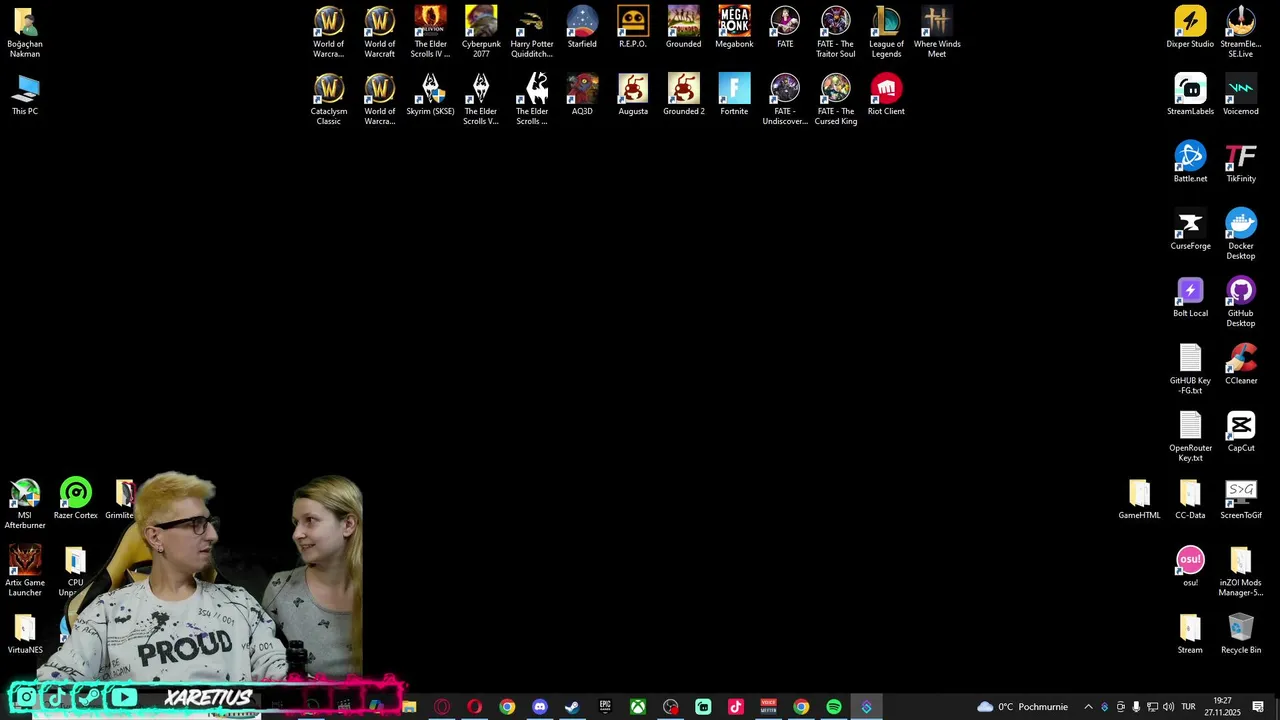Viewport: 1280px width, 720px height.
Task: Open FATE - Undiscovered Realms shortcut
Action: [x=785, y=99]
